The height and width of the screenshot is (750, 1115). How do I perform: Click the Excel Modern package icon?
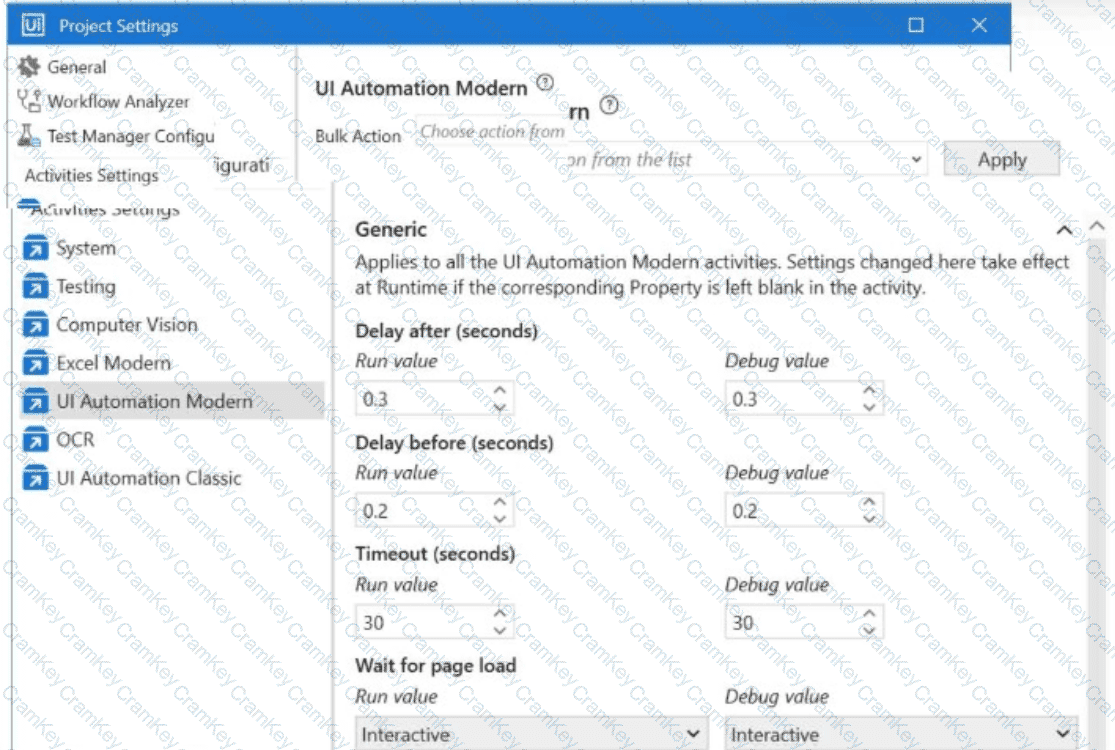(36, 363)
